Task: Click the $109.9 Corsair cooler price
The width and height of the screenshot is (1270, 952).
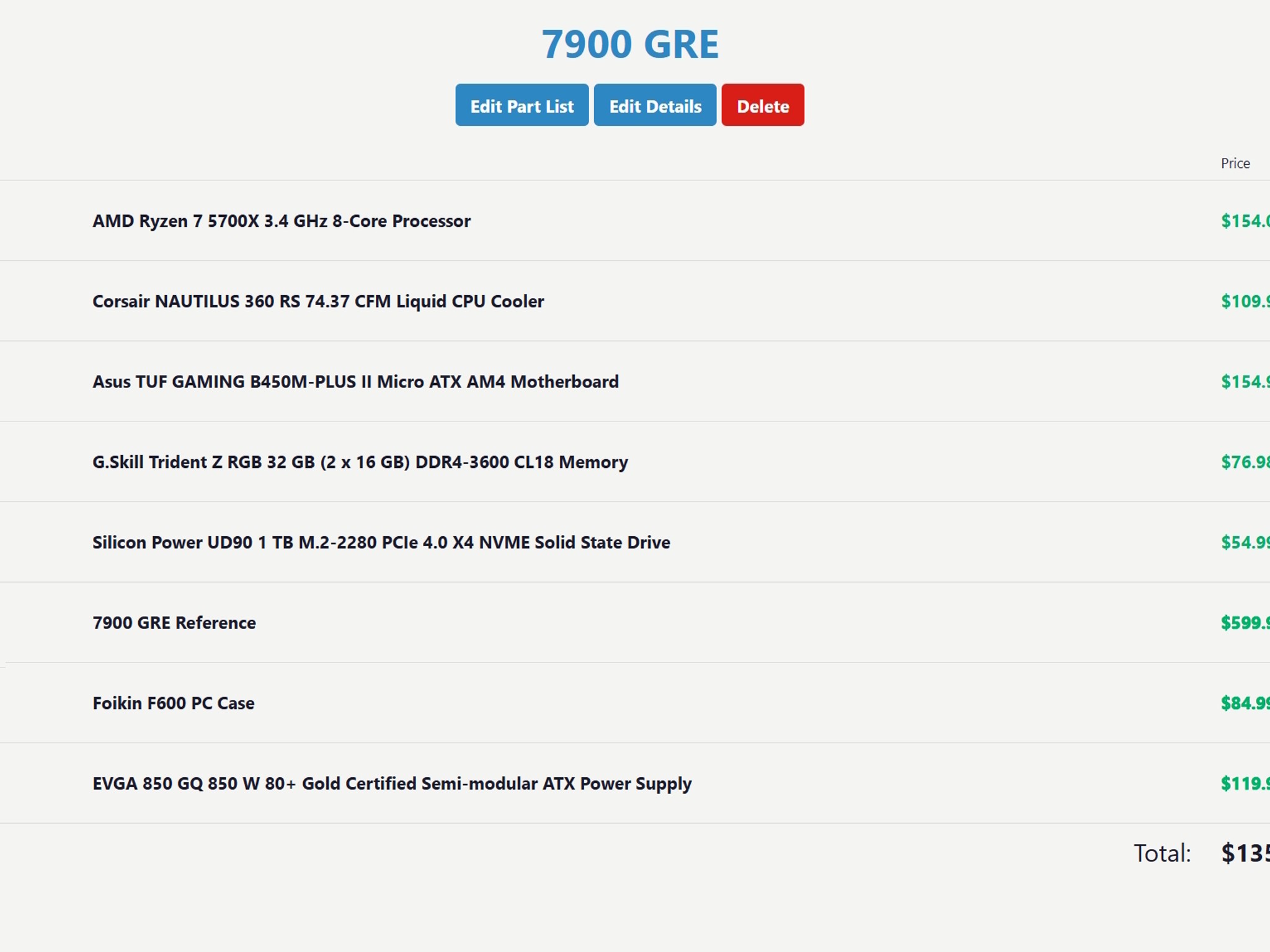Action: point(1245,301)
